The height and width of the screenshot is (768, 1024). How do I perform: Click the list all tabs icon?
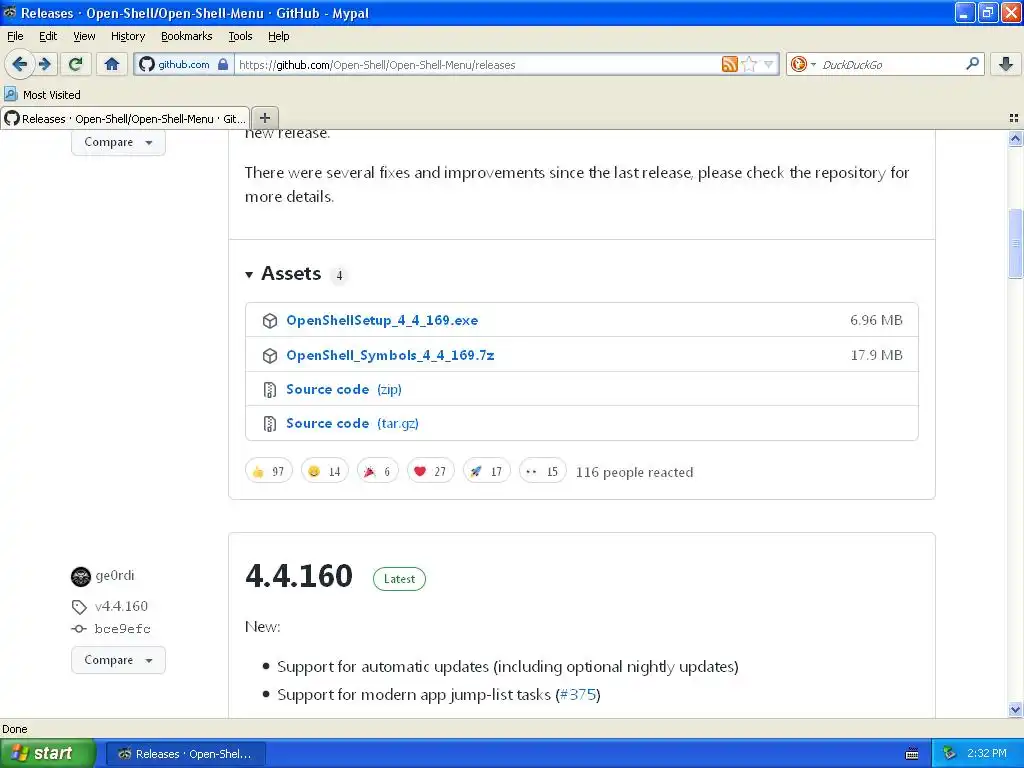tap(1014, 118)
